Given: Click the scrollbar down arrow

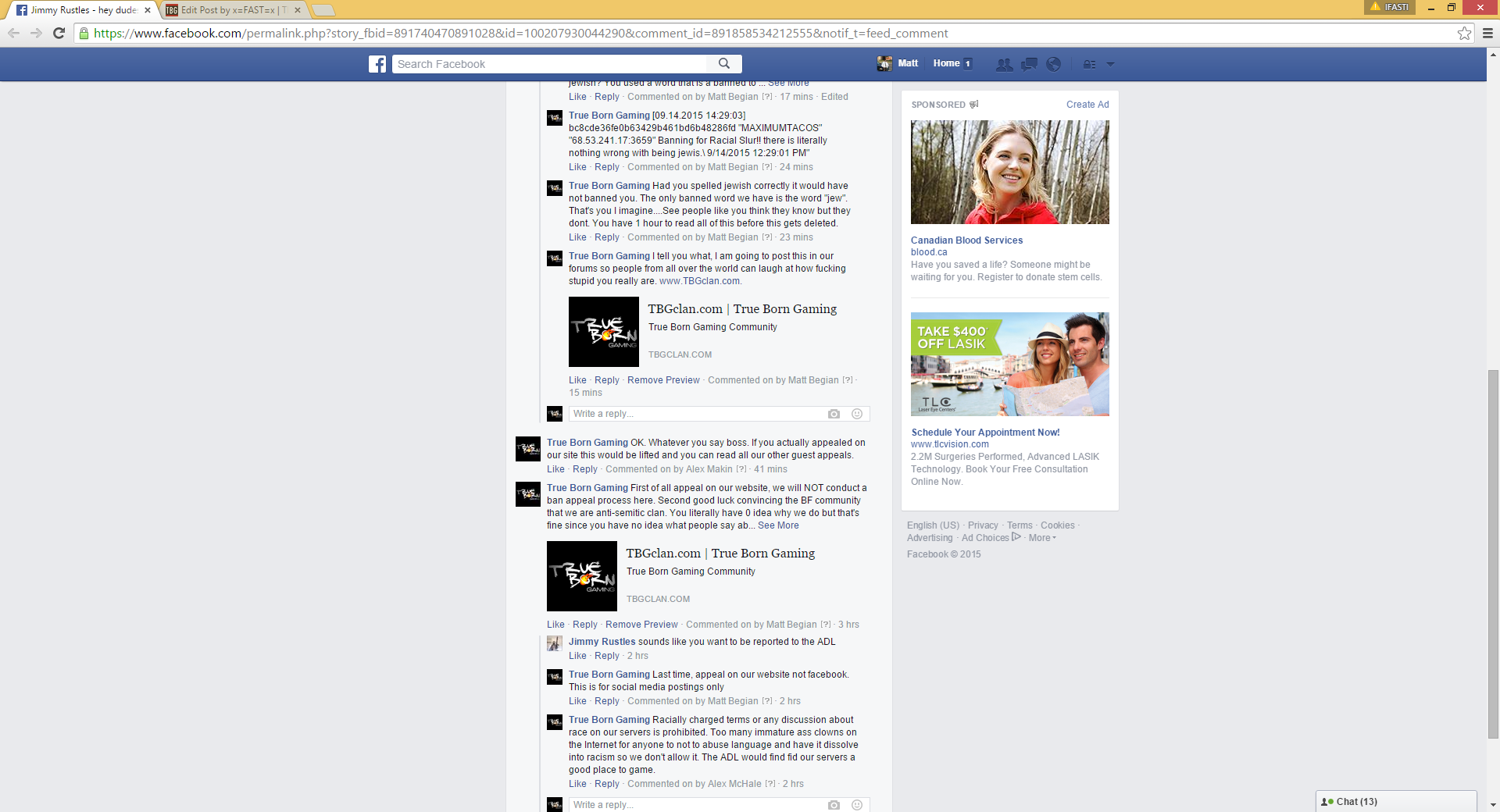Looking at the screenshot, I should (x=1493, y=805).
